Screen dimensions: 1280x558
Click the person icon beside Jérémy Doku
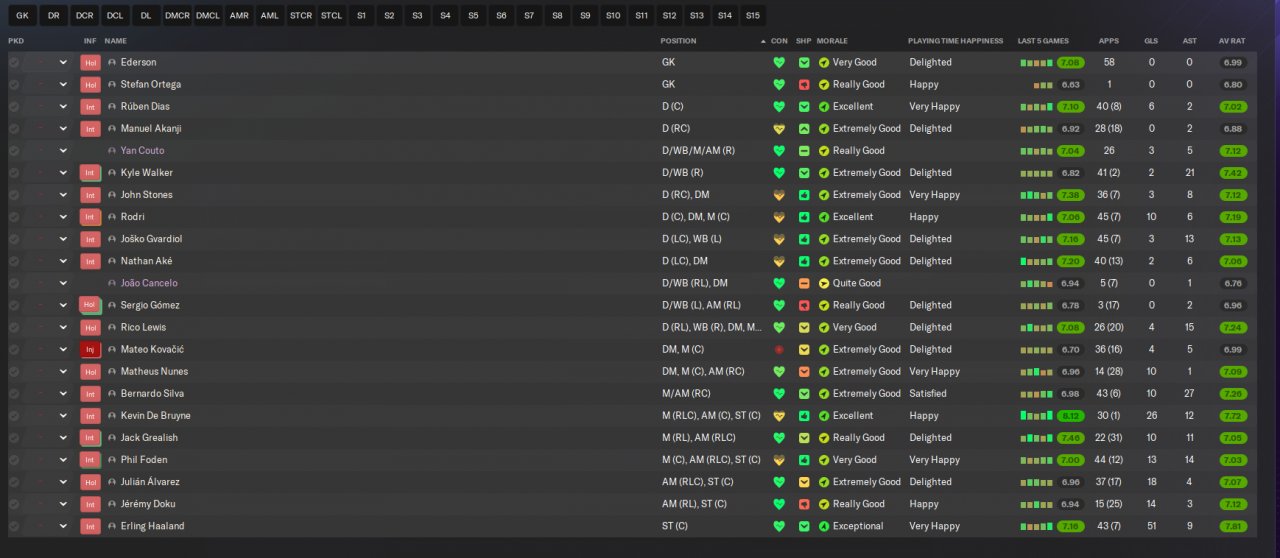pyautogui.click(x=112, y=504)
